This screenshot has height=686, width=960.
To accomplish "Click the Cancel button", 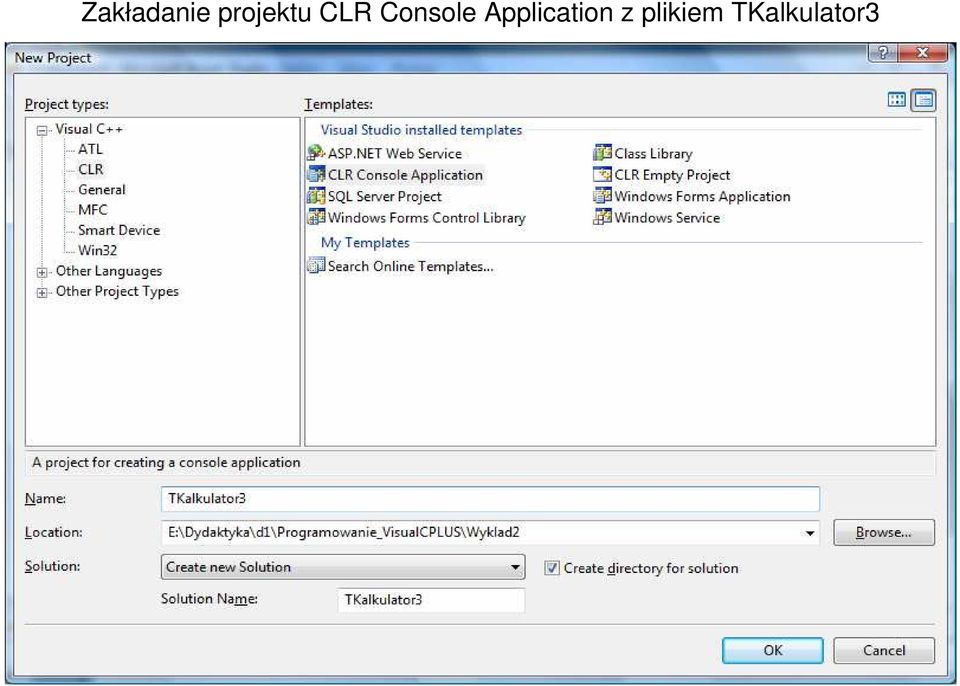I will tap(883, 650).
